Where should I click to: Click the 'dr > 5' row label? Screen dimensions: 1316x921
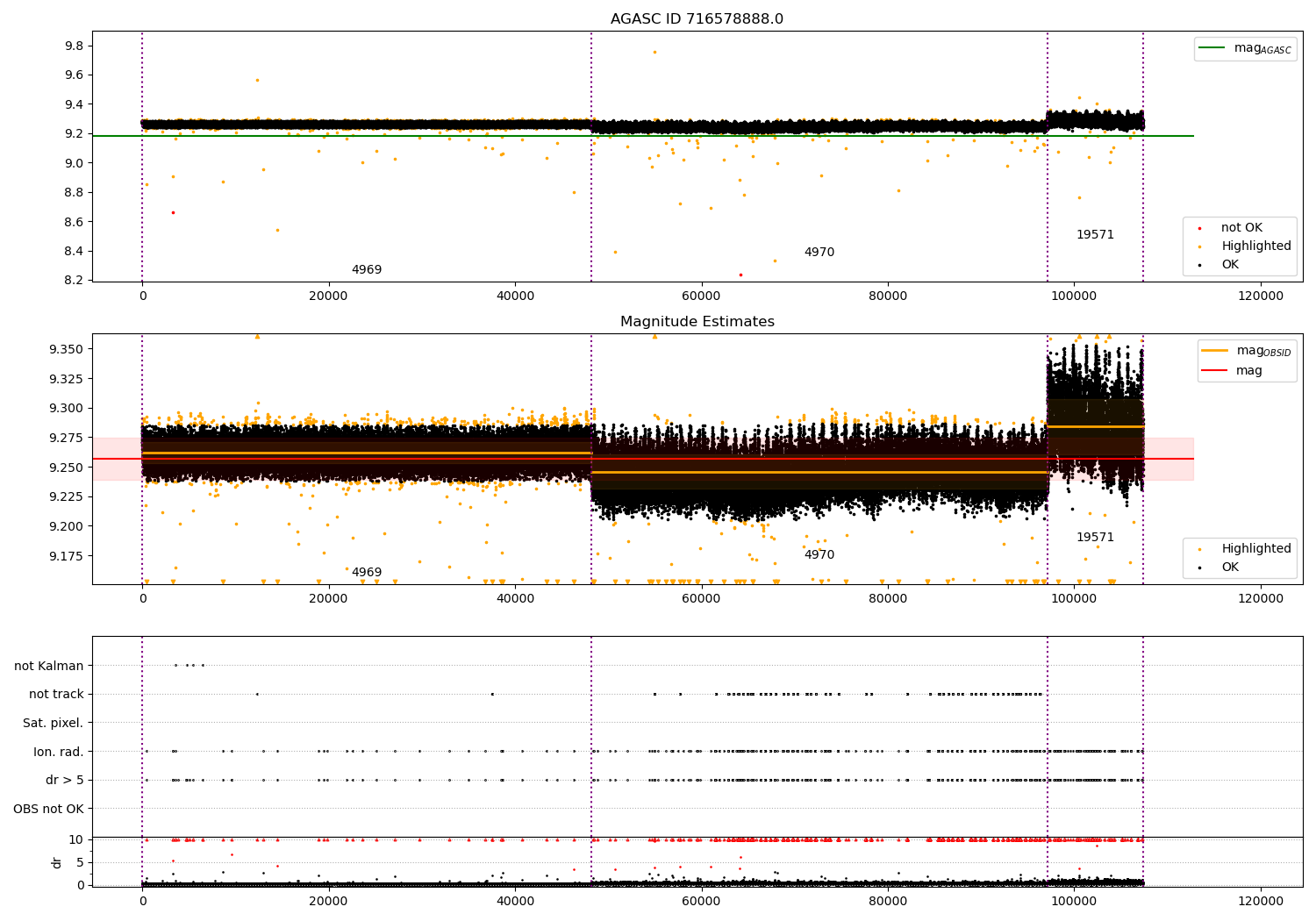65,780
